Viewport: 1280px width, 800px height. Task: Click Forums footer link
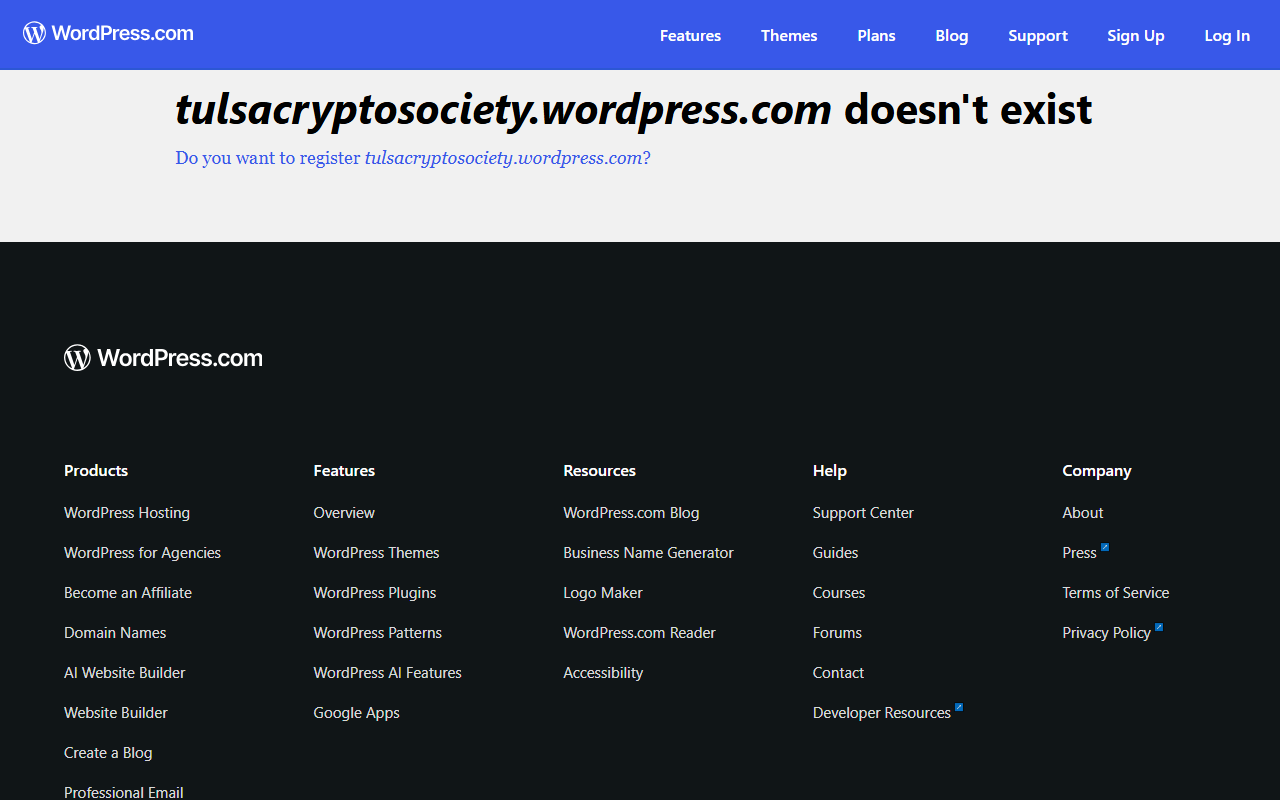click(837, 633)
